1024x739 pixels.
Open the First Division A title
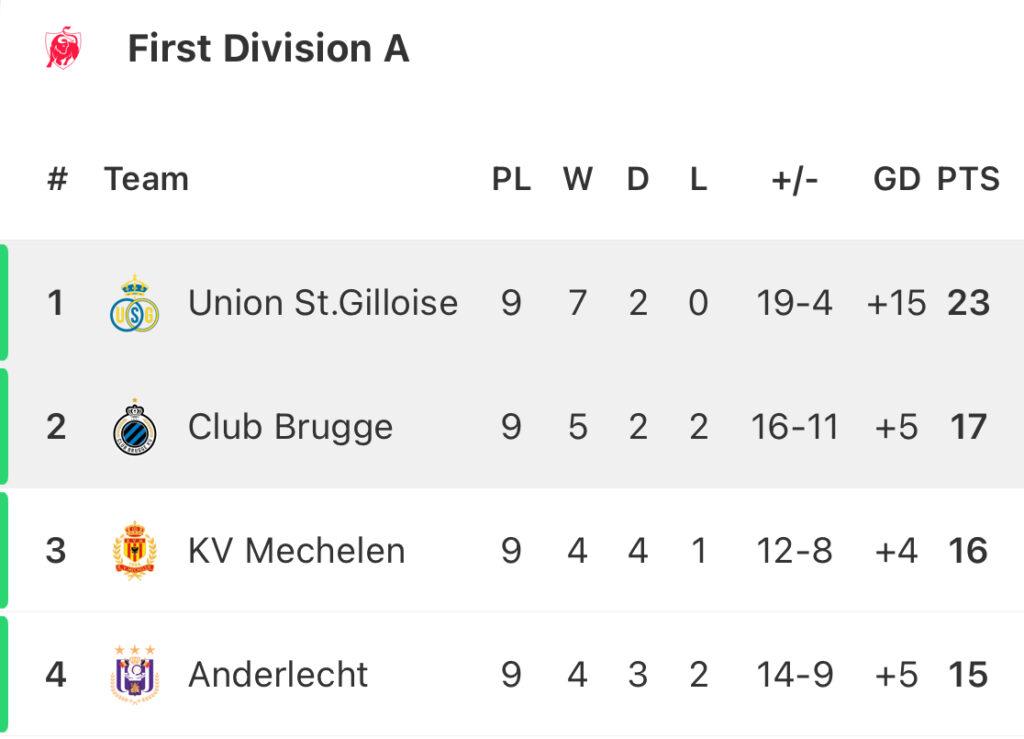(x=268, y=48)
